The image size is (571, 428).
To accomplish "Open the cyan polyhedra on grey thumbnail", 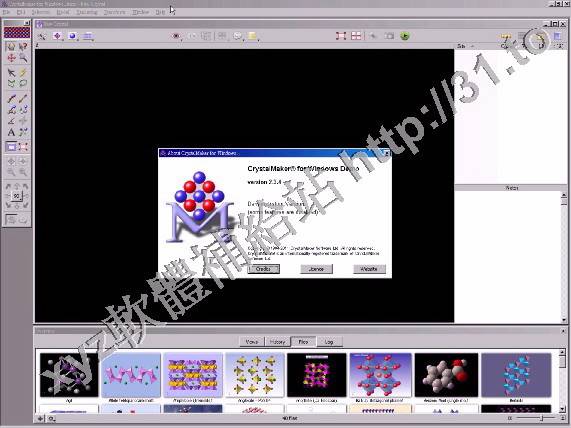I will (x=516, y=375).
